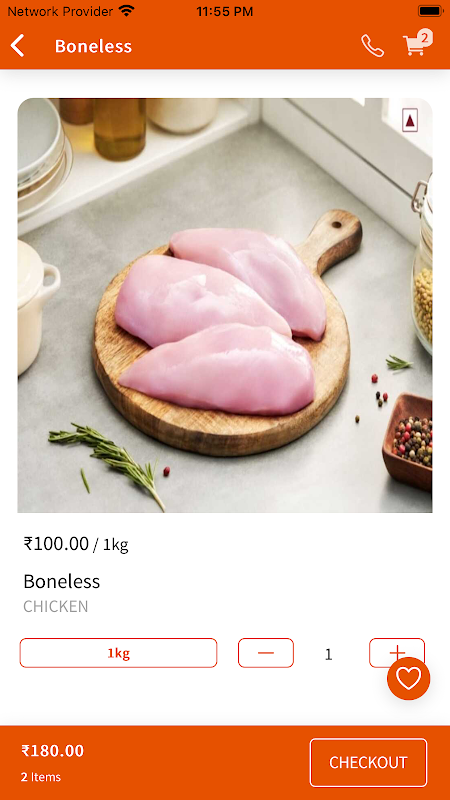
Task: Tap the 2 Items label
Action: pyautogui.click(x=41, y=777)
